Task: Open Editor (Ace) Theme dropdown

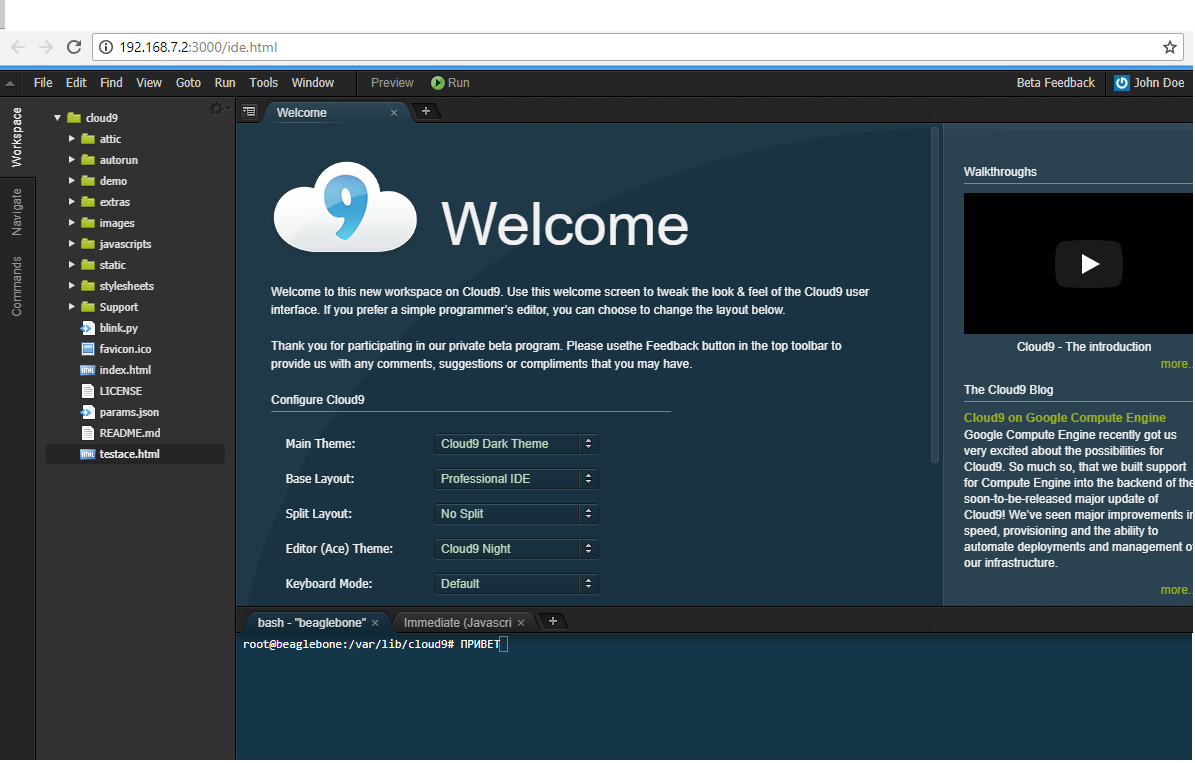Action: click(x=516, y=549)
